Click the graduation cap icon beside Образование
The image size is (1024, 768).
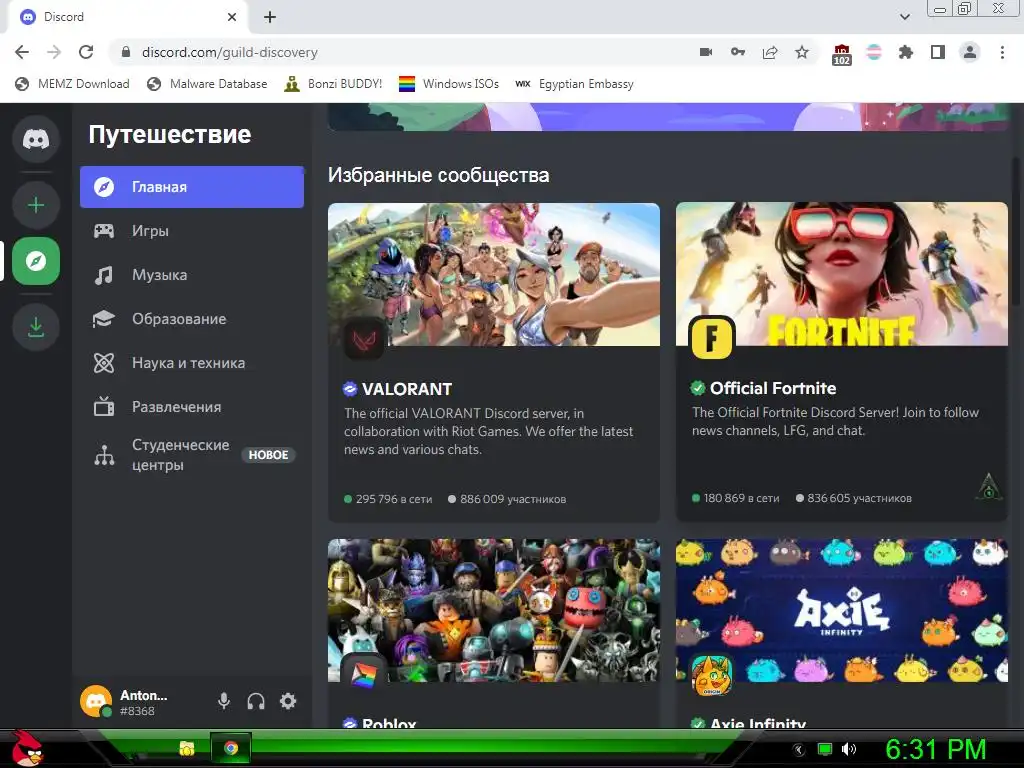(104, 319)
